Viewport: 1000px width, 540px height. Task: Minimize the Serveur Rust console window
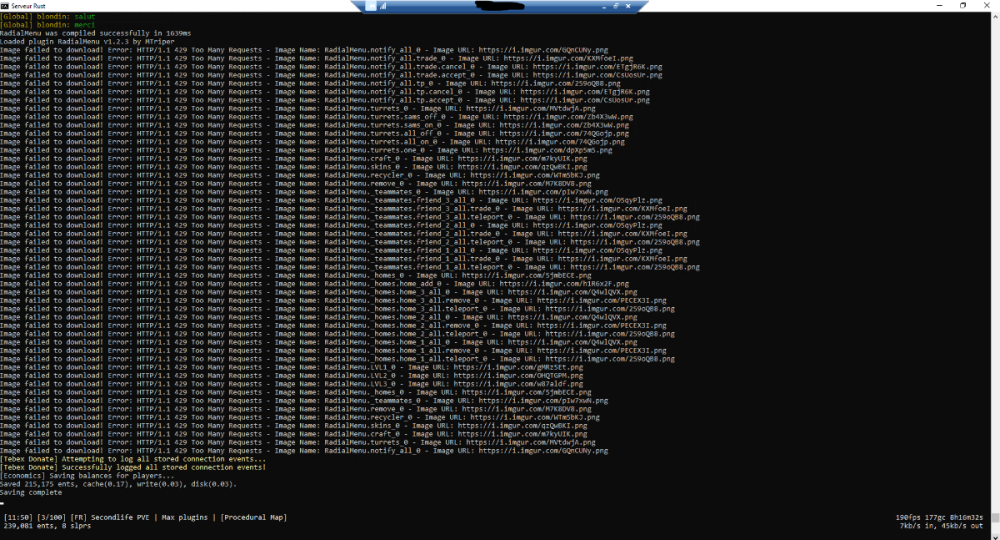[939, 5]
